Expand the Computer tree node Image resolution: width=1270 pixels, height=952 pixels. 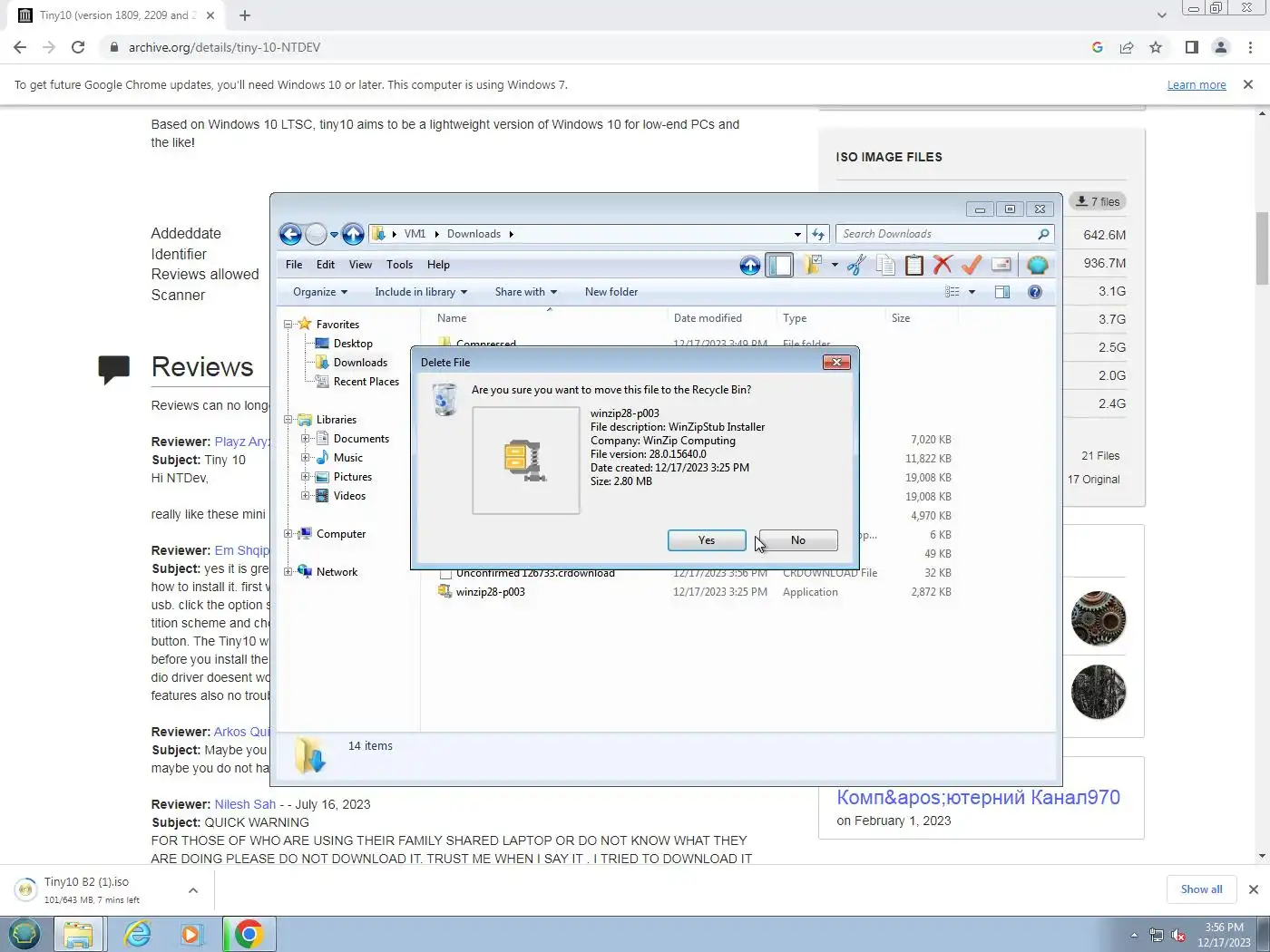(288, 534)
